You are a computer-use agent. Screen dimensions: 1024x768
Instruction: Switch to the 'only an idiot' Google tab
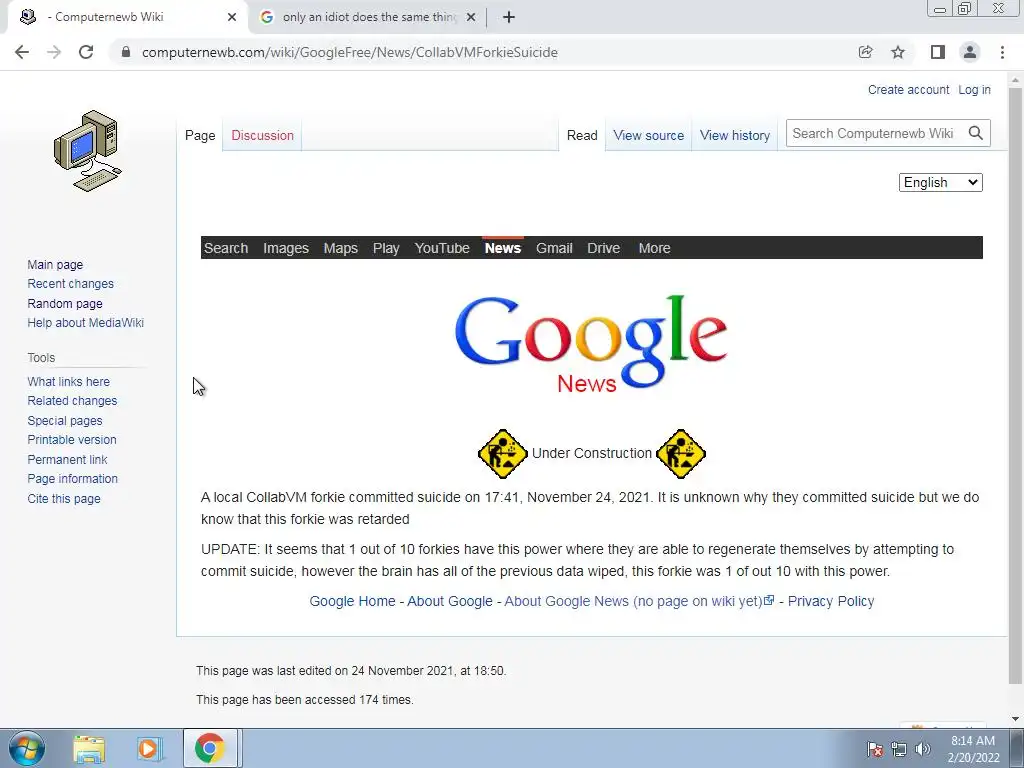[367, 17]
